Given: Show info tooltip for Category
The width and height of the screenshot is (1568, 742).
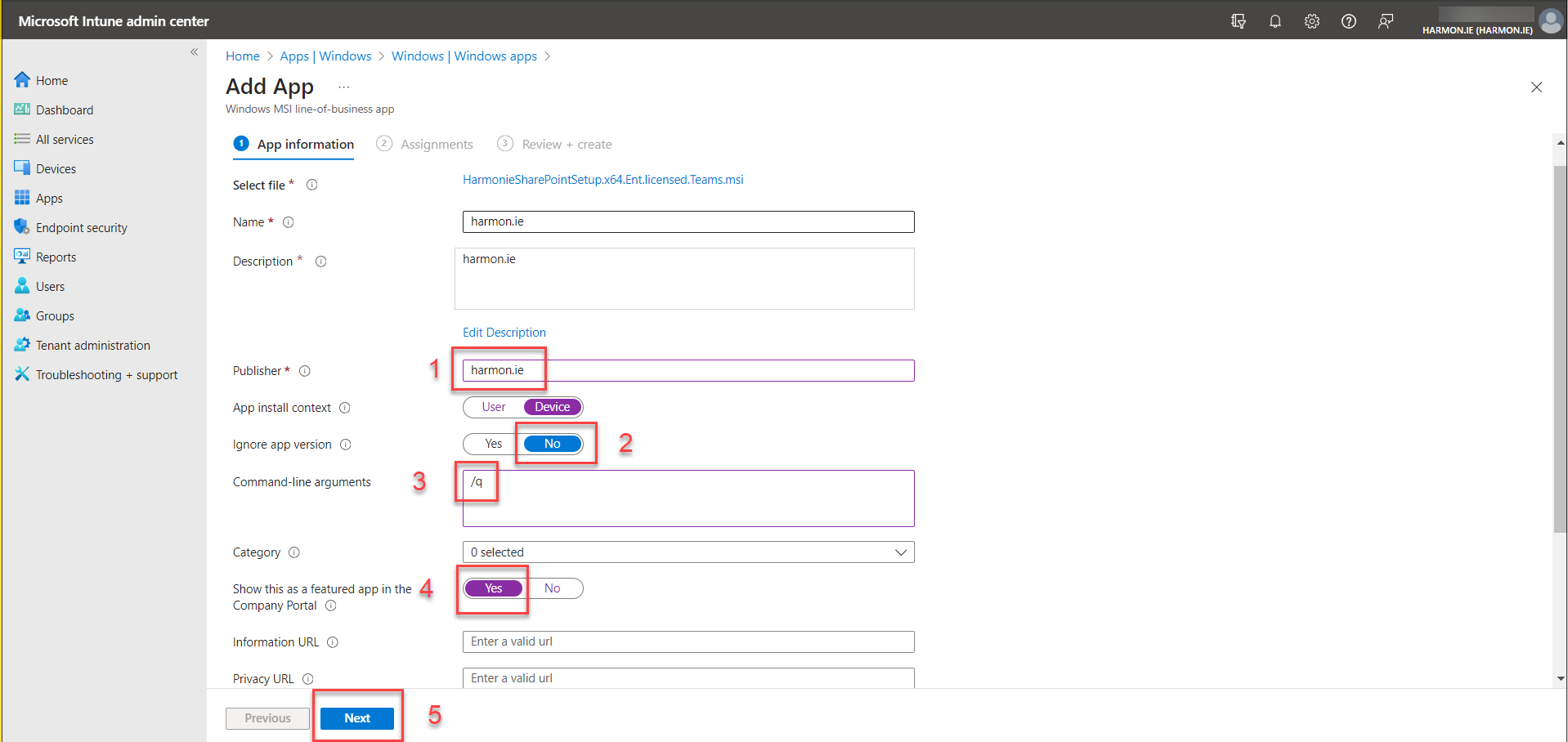Looking at the screenshot, I should (x=294, y=552).
